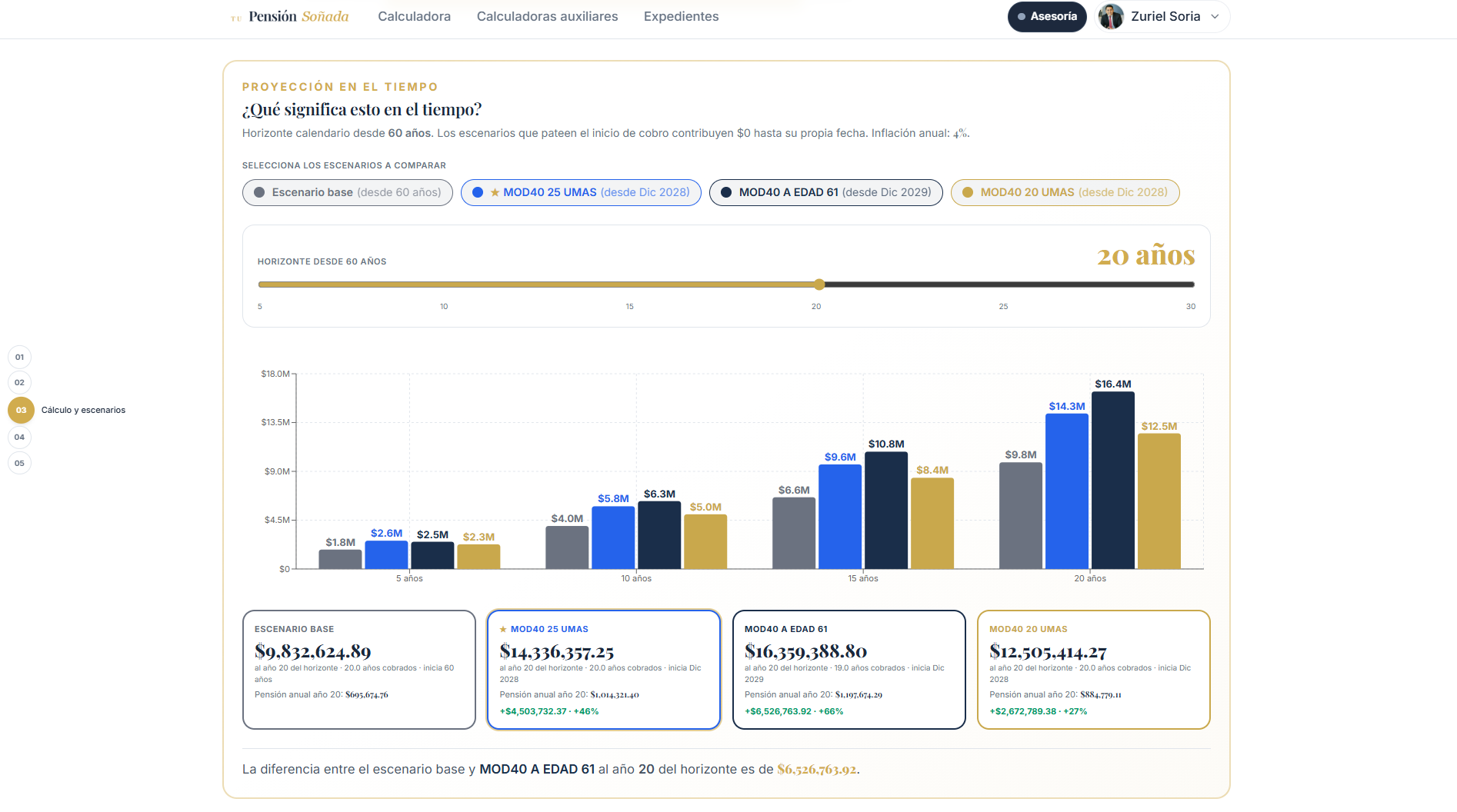Toggle MOD40 20 UMAS scenario chip
Viewport: 1457px width, 812px height.
pyautogui.click(x=1065, y=192)
